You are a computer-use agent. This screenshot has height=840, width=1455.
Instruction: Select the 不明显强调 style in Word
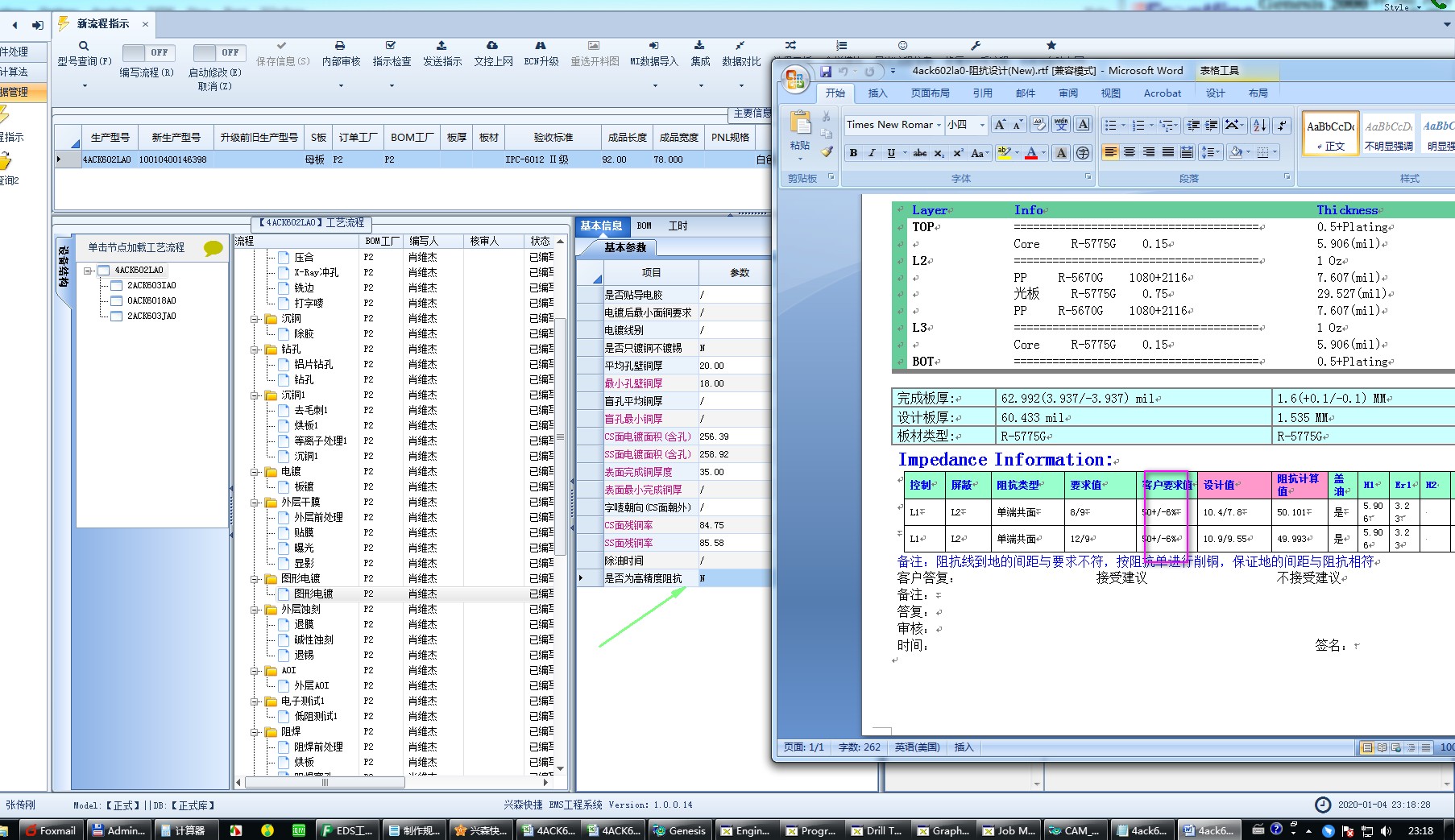(x=1388, y=134)
